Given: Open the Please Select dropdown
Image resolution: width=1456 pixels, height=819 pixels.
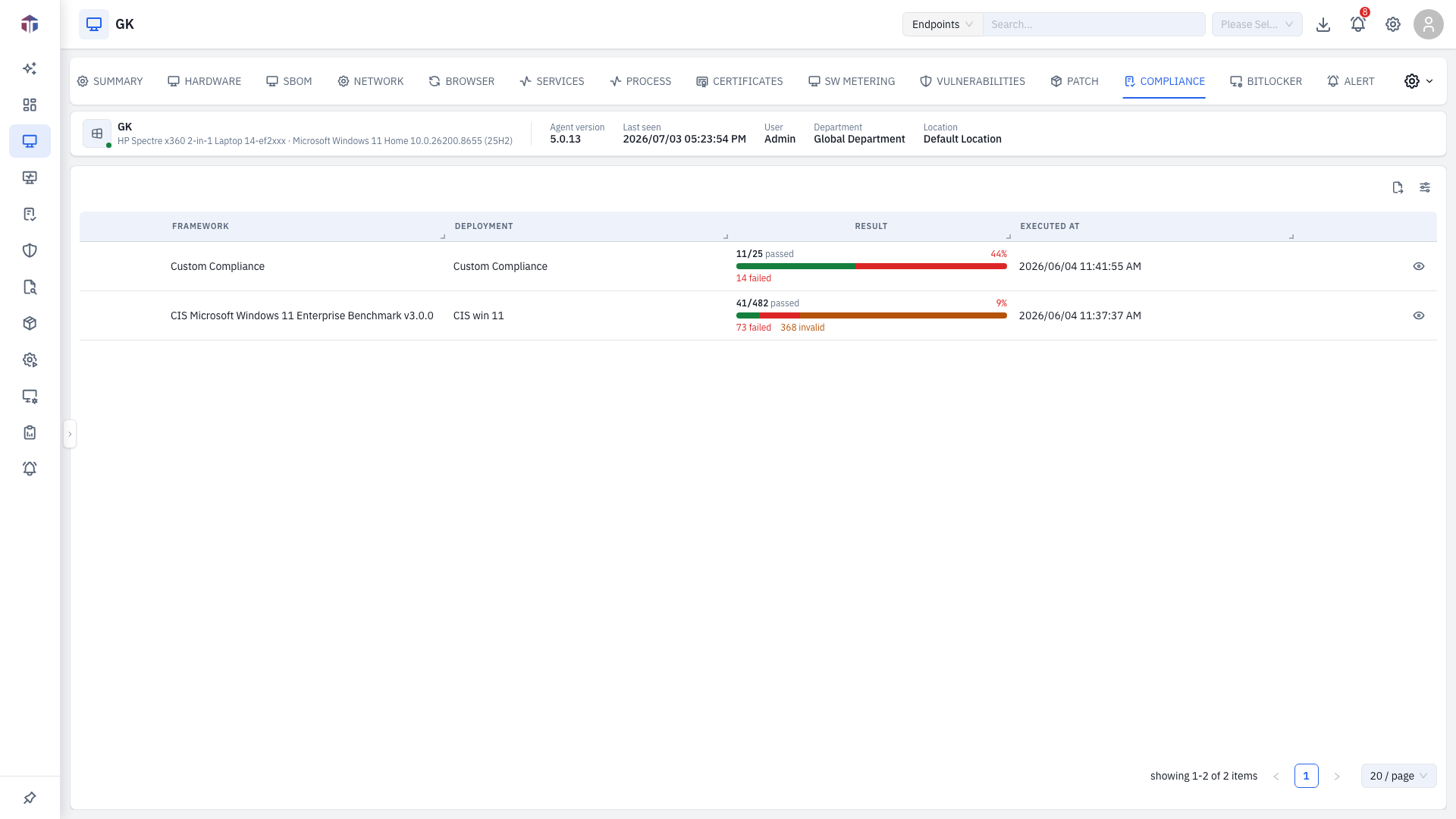Looking at the screenshot, I should (1257, 24).
